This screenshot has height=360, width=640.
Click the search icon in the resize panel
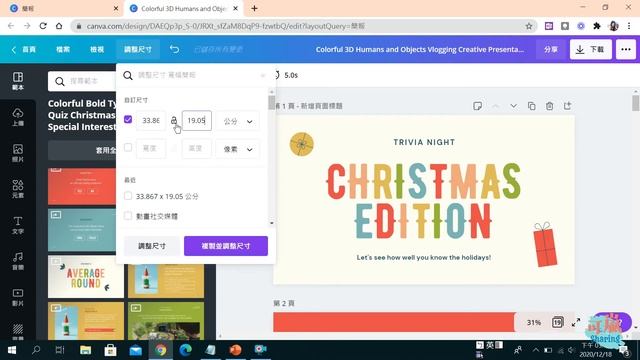(128, 76)
